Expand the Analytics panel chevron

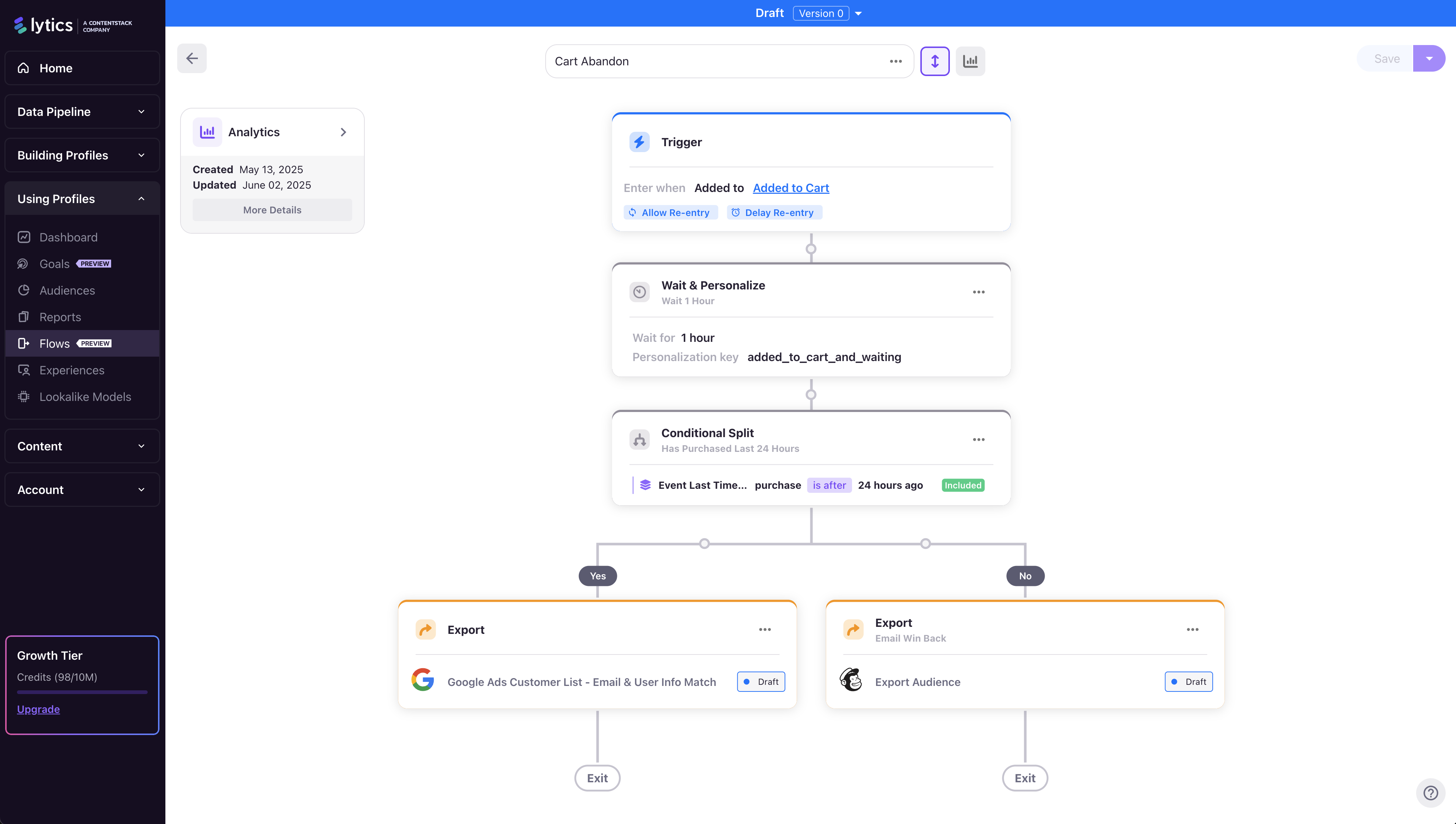point(343,132)
